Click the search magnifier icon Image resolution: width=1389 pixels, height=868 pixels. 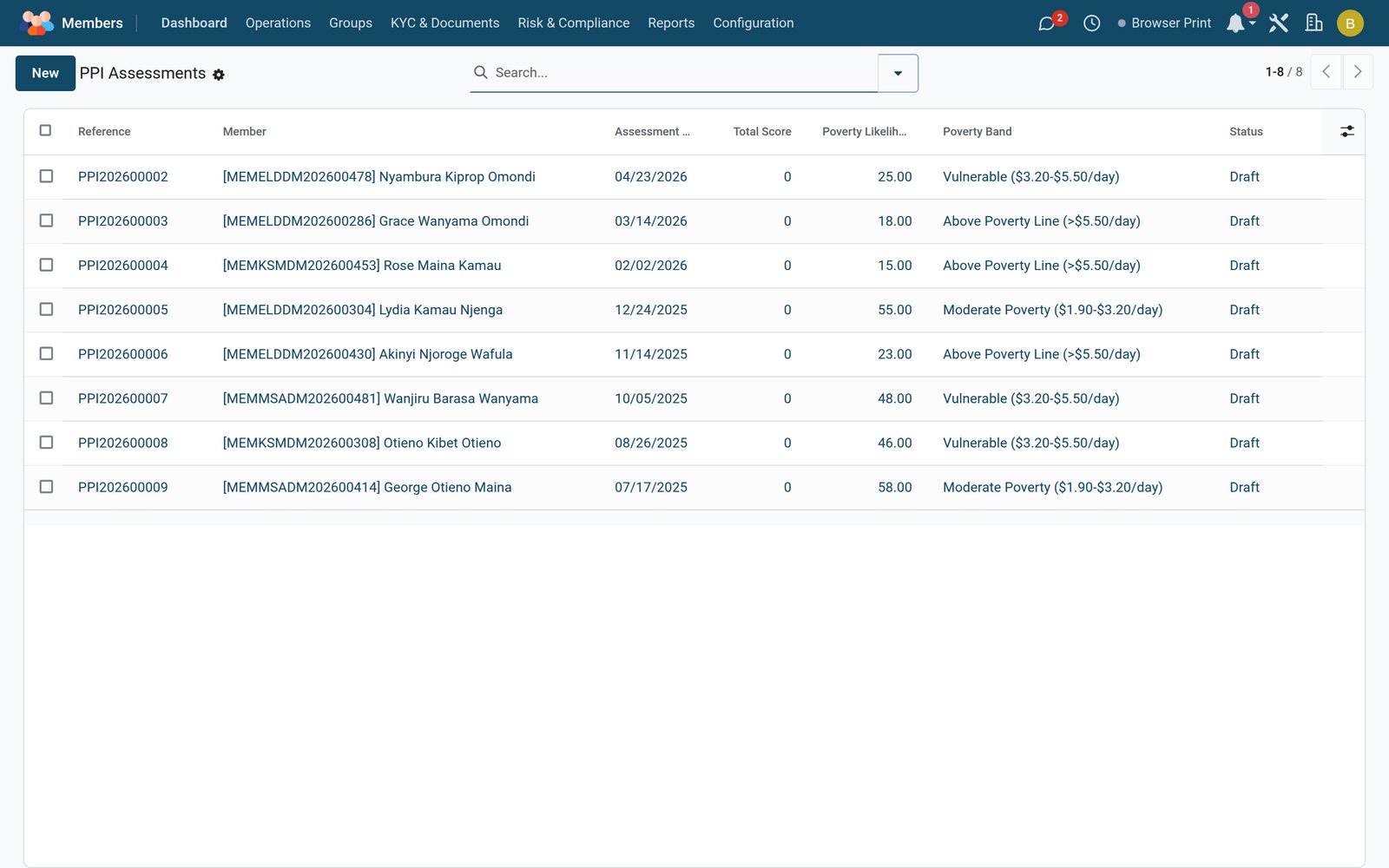pos(480,72)
